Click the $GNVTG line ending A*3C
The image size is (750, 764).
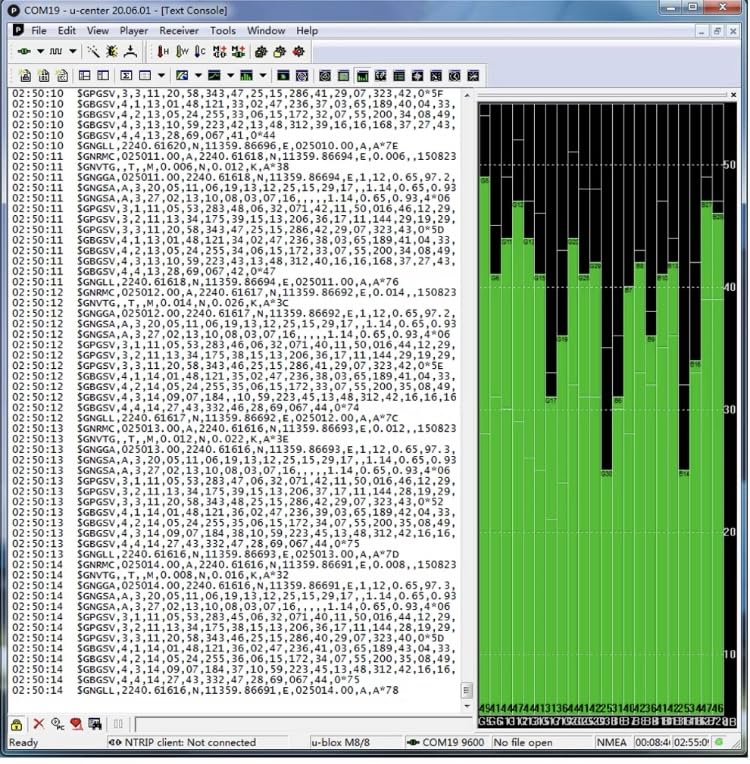[151, 303]
